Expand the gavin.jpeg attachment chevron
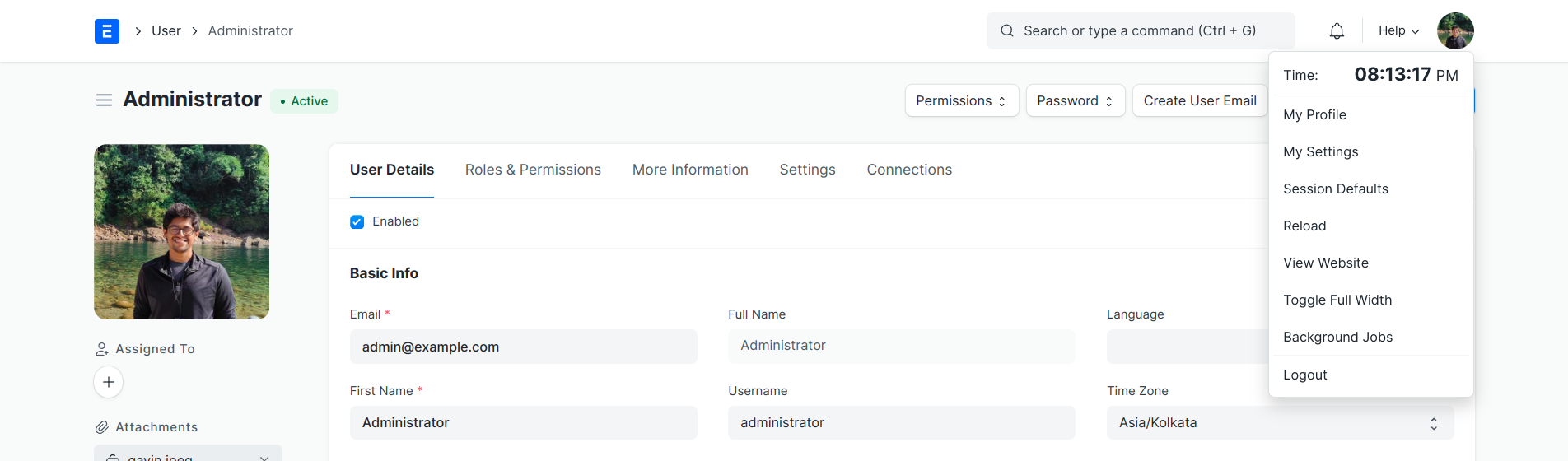The image size is (1568, 461). tap(264, 457)
